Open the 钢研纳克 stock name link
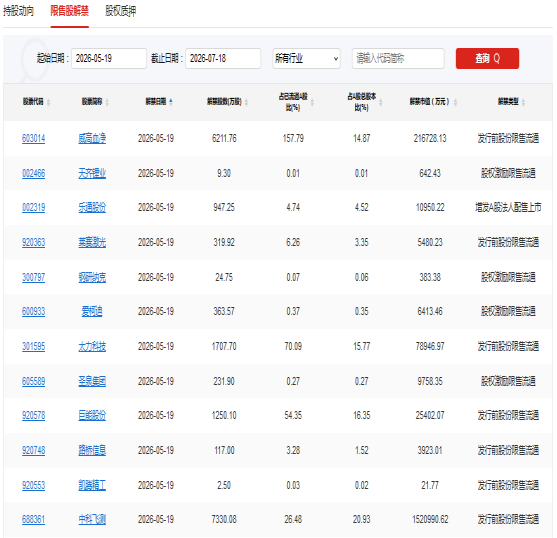This screenshot has width=557, height=538. pyautogui.click(x=92, y=277)
